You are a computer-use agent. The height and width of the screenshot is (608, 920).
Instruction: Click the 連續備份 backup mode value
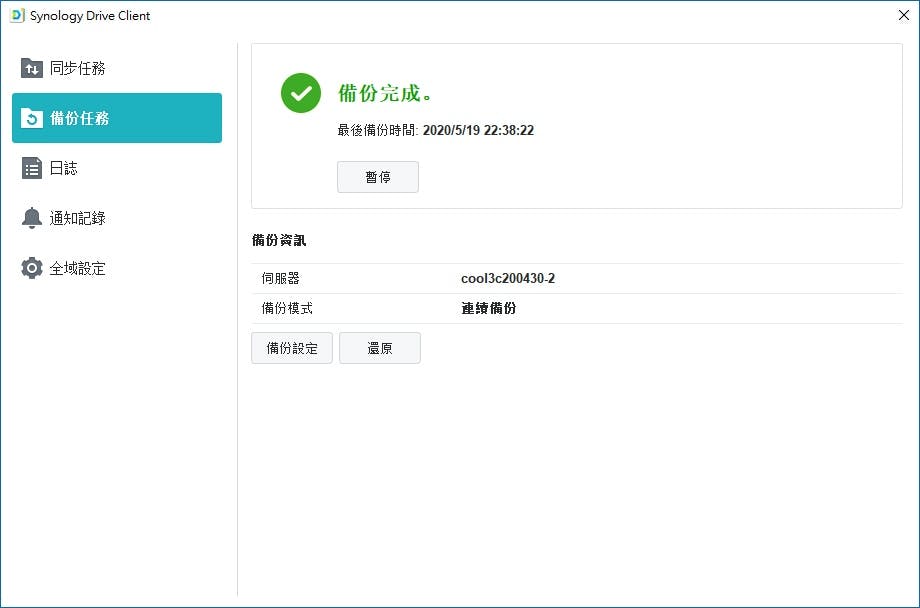click(488, 308)
